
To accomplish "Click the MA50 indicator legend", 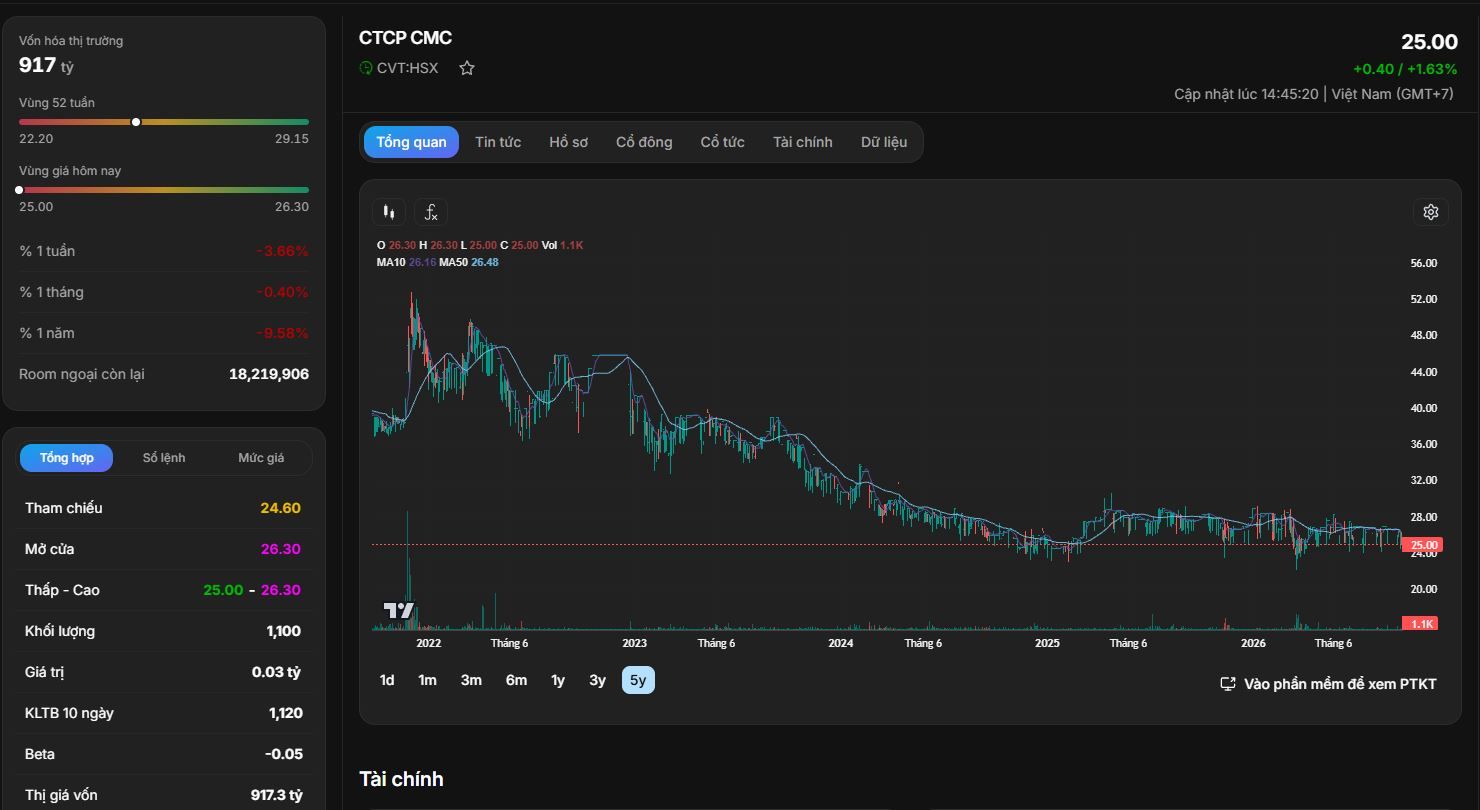I will [469, 262].
